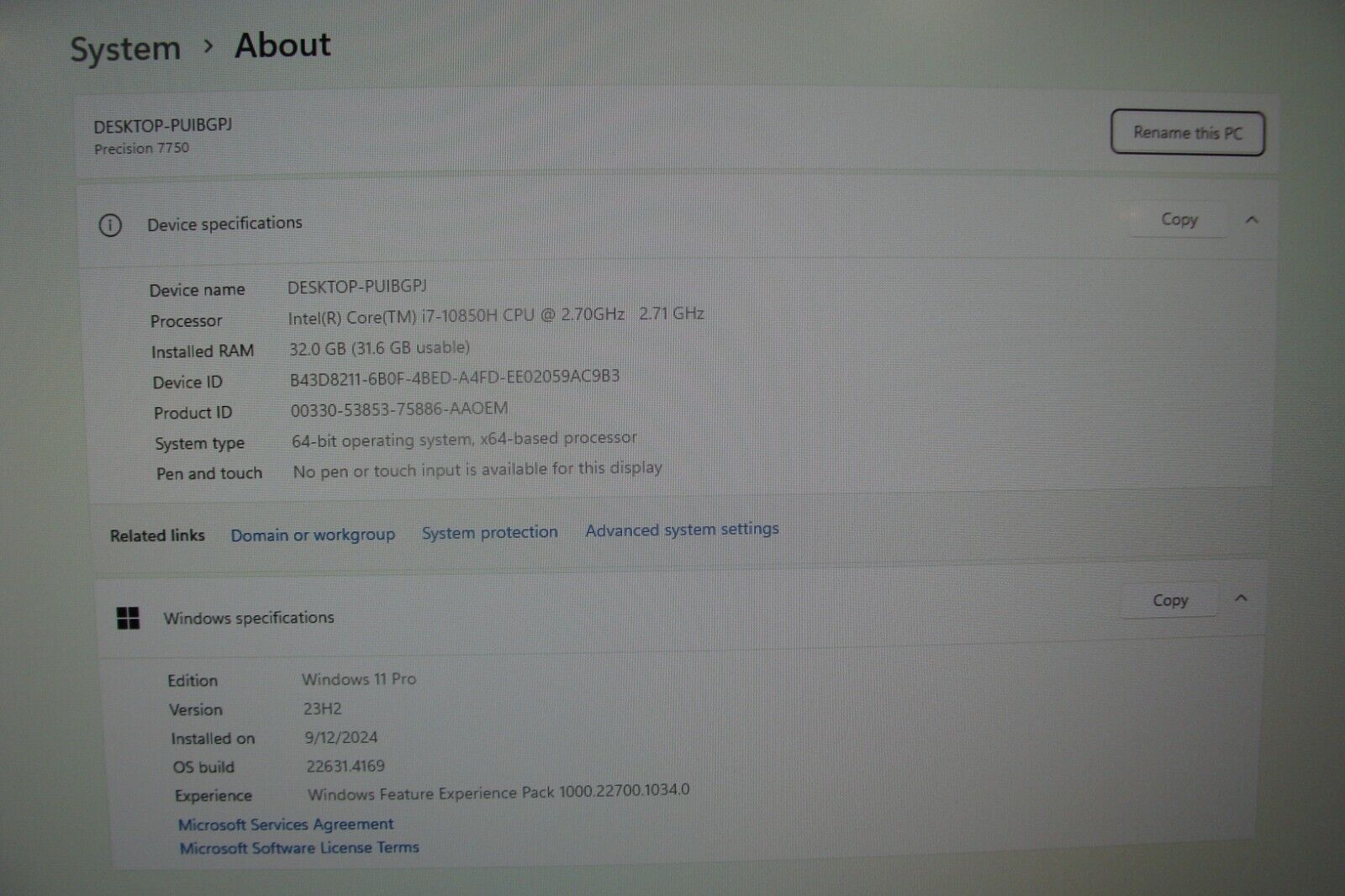
Task: Open Microsoft Services Agreement link
Action: tap(286, 825)
